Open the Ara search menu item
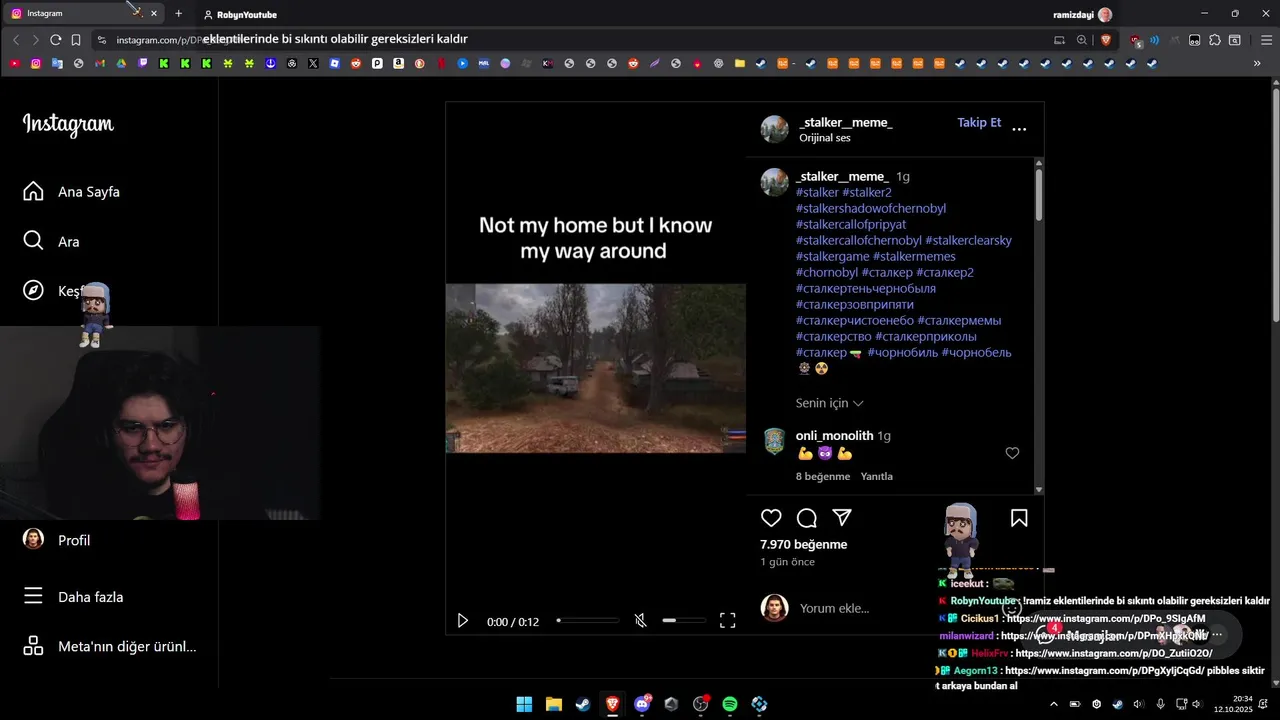The width and height of the screenshot is (1280, 720). point(52,241)
